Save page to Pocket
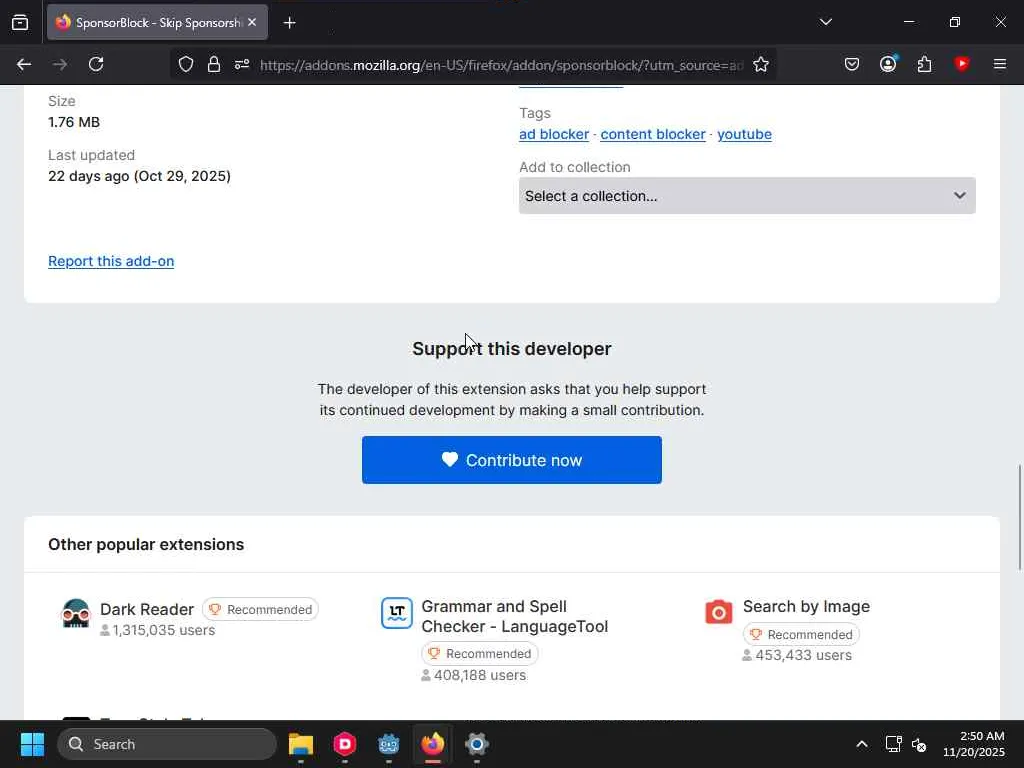The image size is (1024, 768). (x=852, y=64)
